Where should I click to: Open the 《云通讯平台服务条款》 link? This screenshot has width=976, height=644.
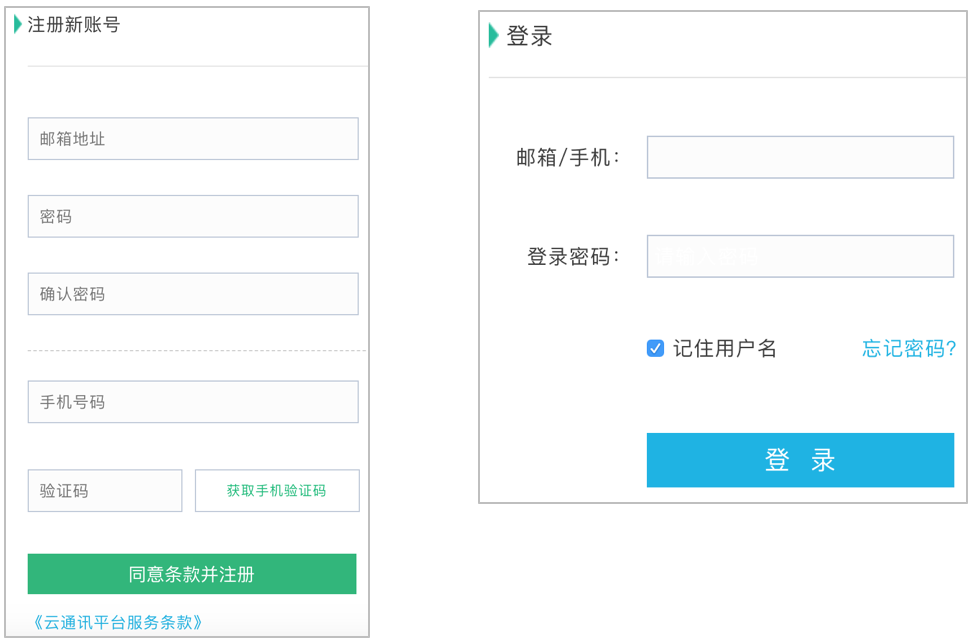118,622
